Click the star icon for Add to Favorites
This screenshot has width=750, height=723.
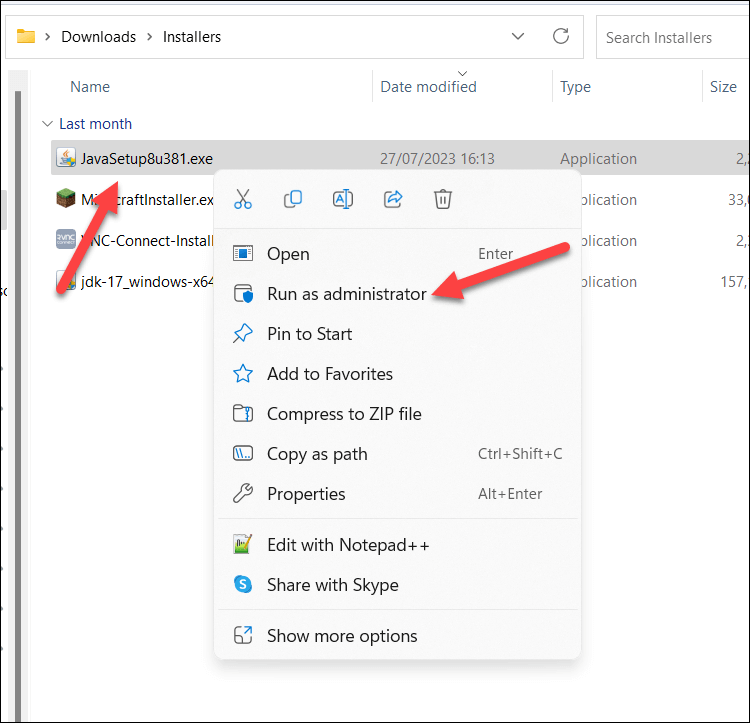point(243,373)
